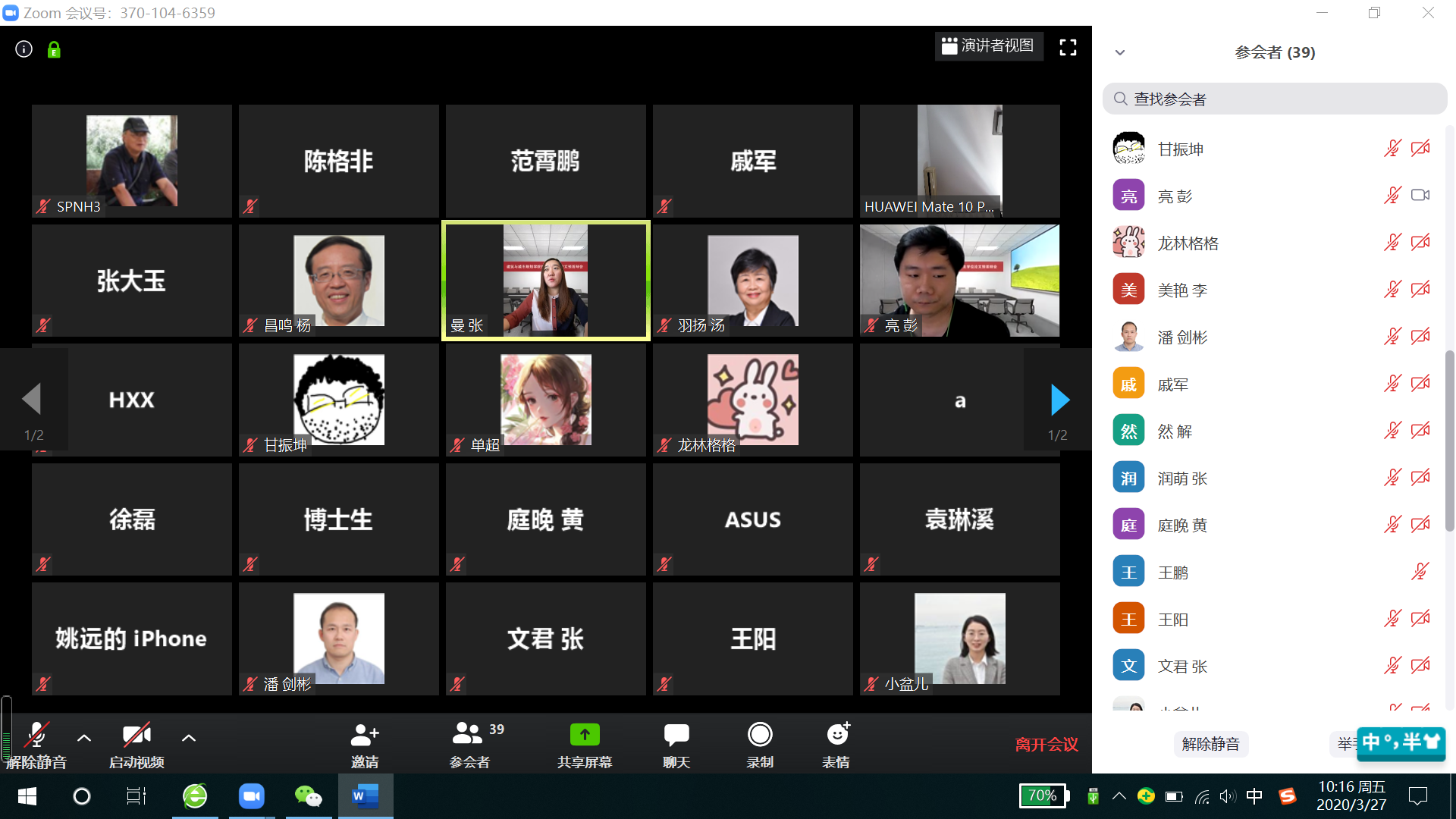The height and width of the screenshot is (819, 1456).
Task: Click the Share Screen green icon
Action: (585, 735)
